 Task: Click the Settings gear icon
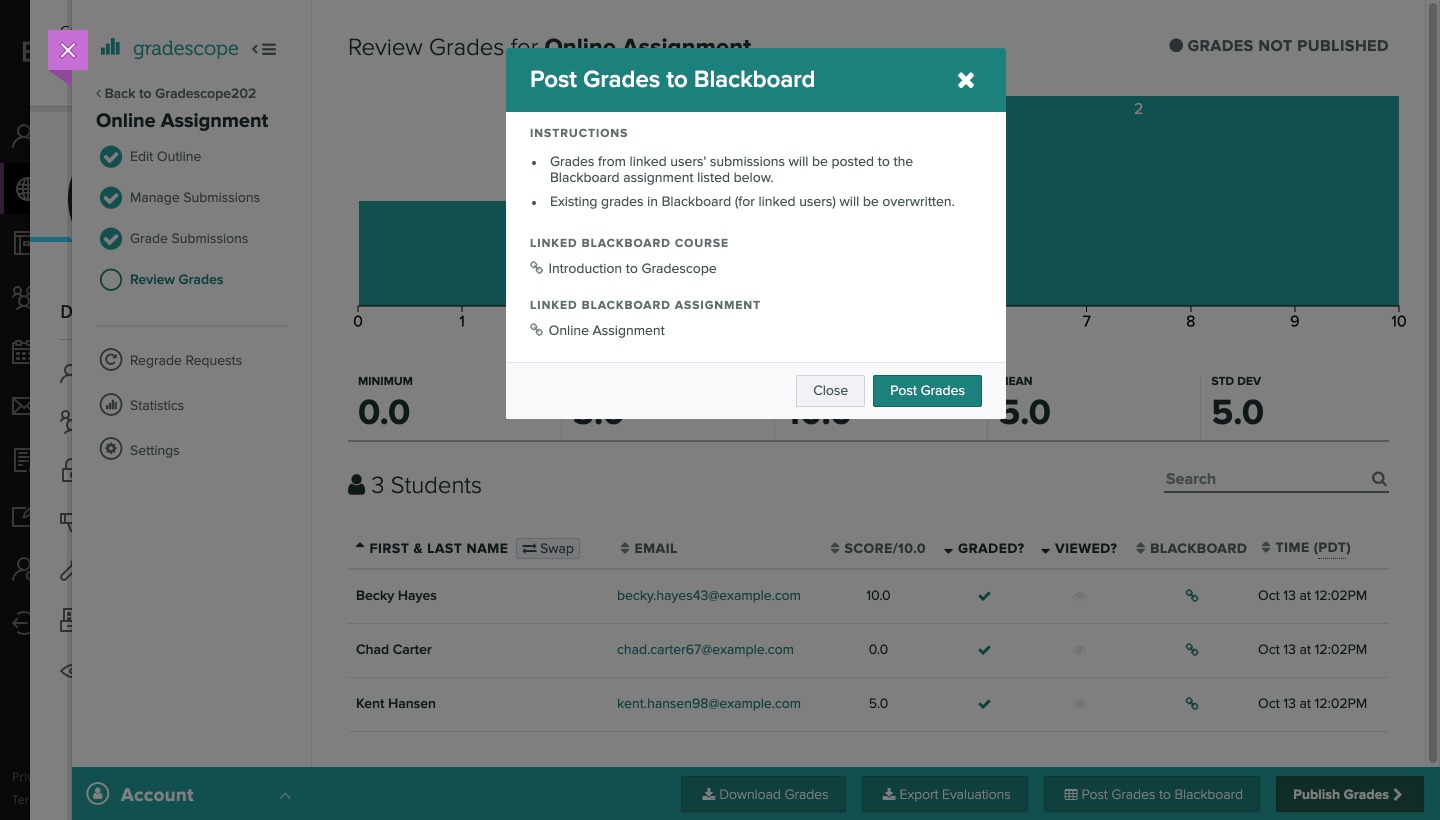pos(111,449)
